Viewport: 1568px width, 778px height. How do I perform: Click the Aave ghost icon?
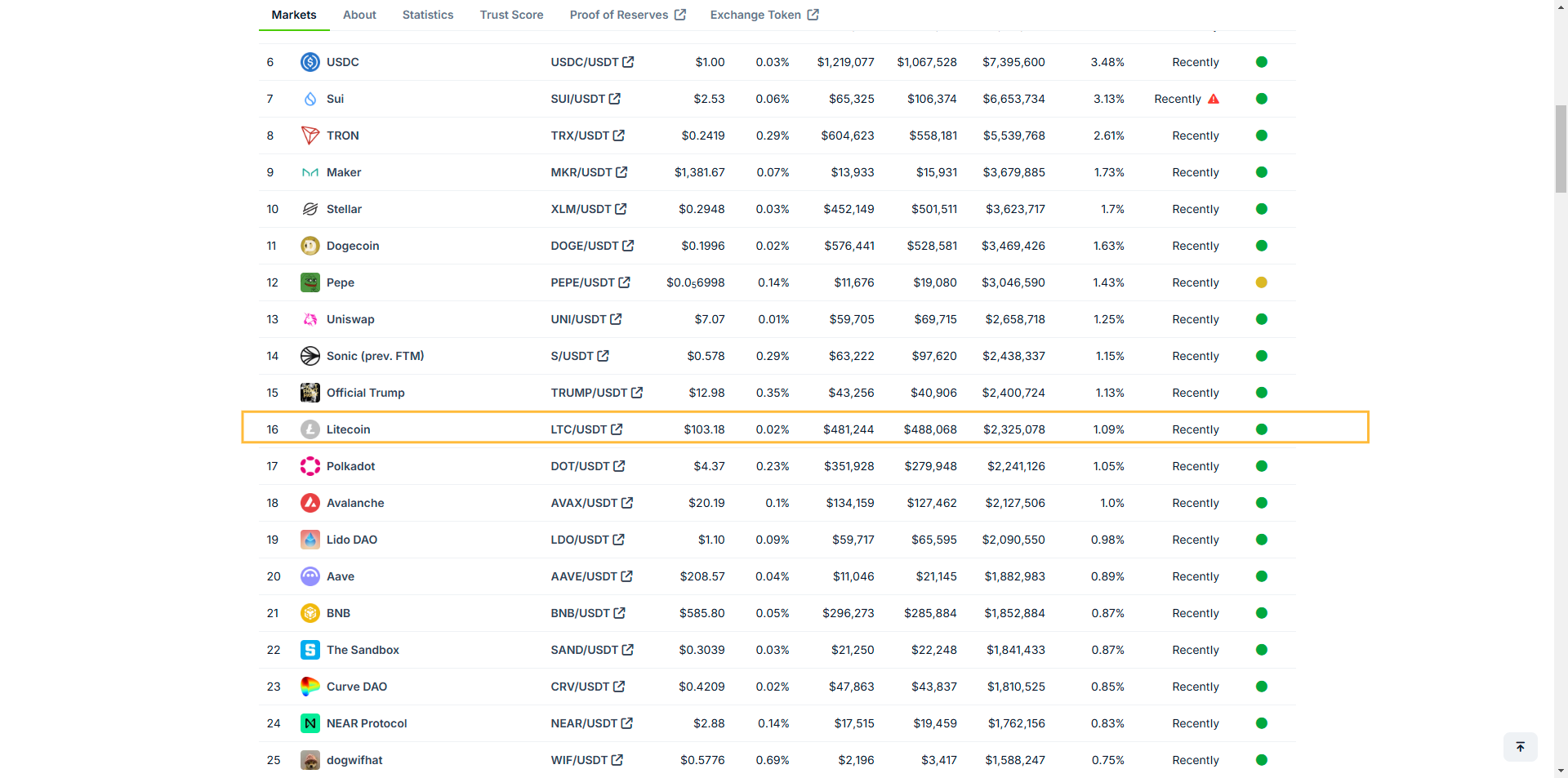(310, 576)
